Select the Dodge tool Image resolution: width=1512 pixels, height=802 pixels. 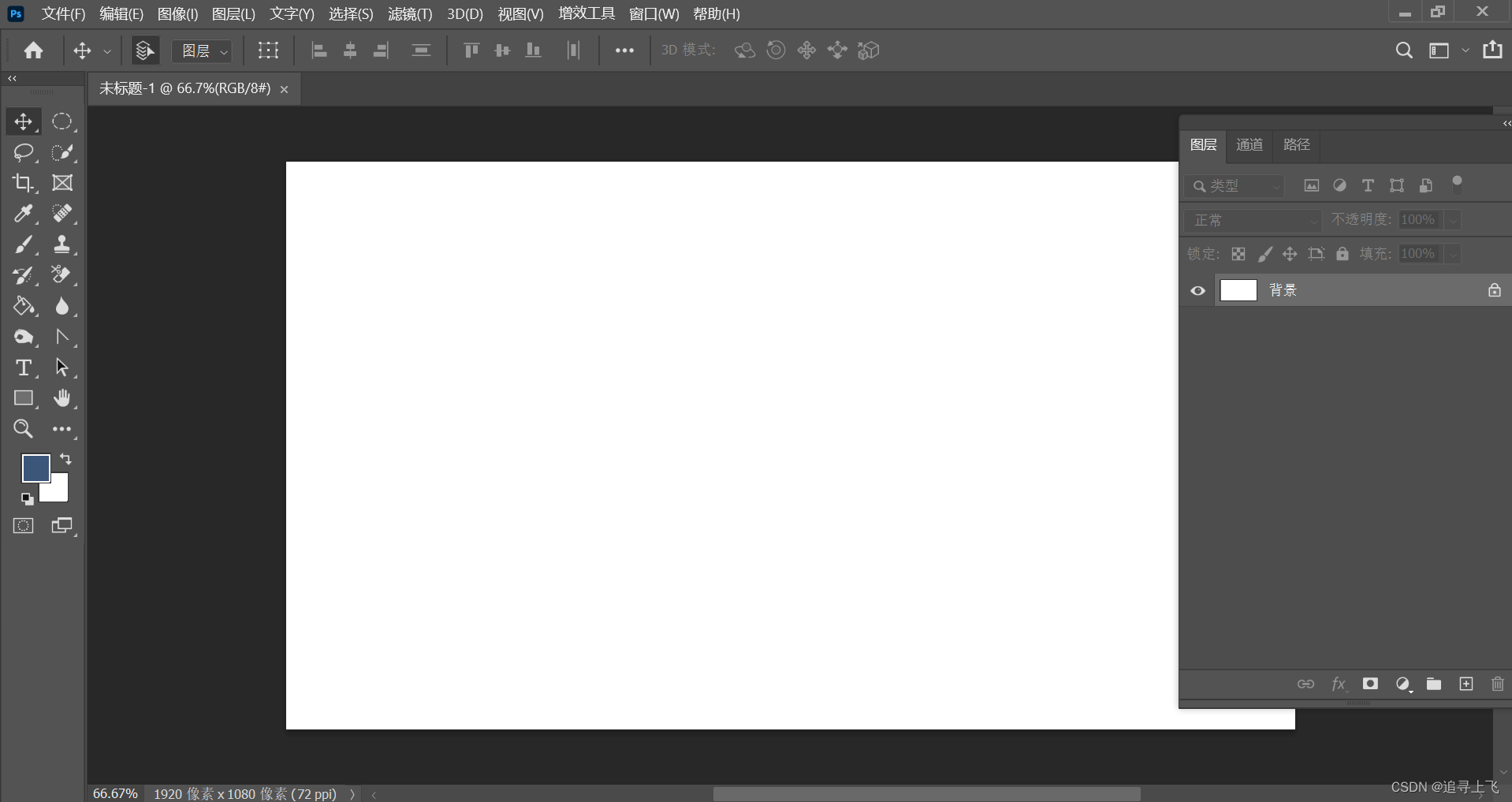point(23,337)
